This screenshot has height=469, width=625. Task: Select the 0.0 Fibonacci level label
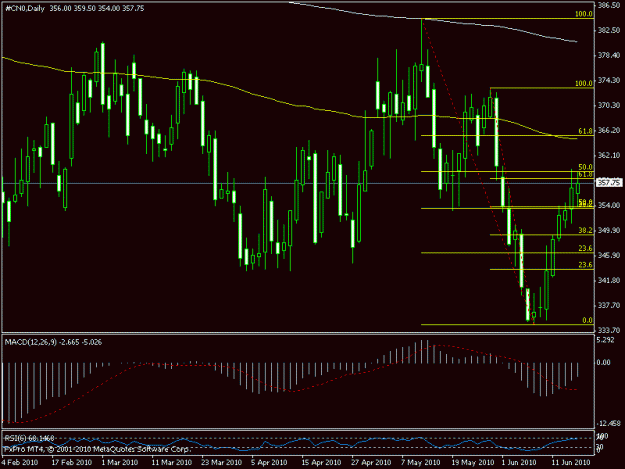click(587, 320)
